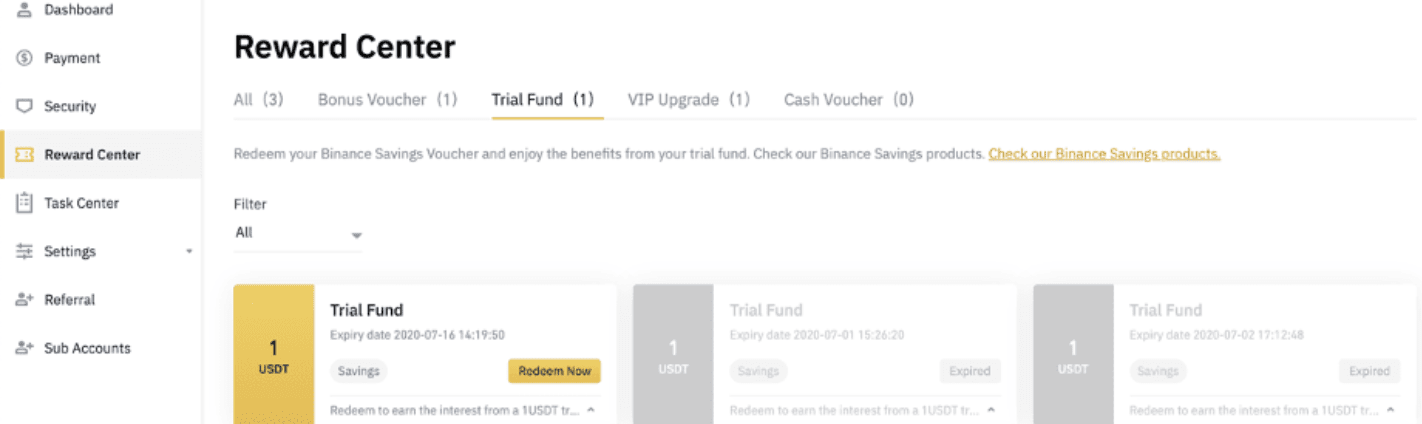Screen dimensions: 1422x424
Task: Follow the Check our Binance Savings products link
Action: 1104,154
